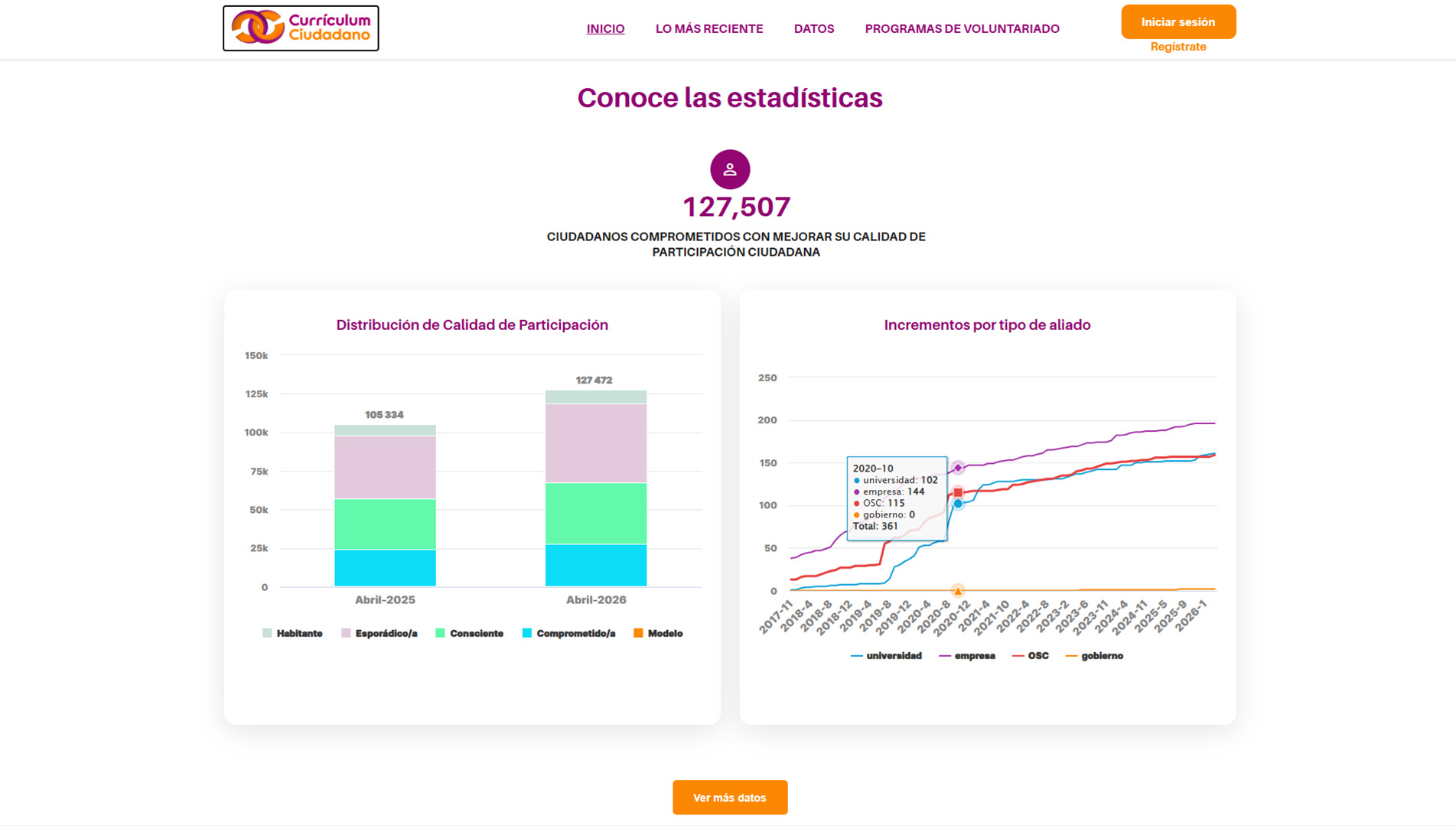
Task: Click the orange triangle gobierno data marker
Action: [x=957, y=591]
